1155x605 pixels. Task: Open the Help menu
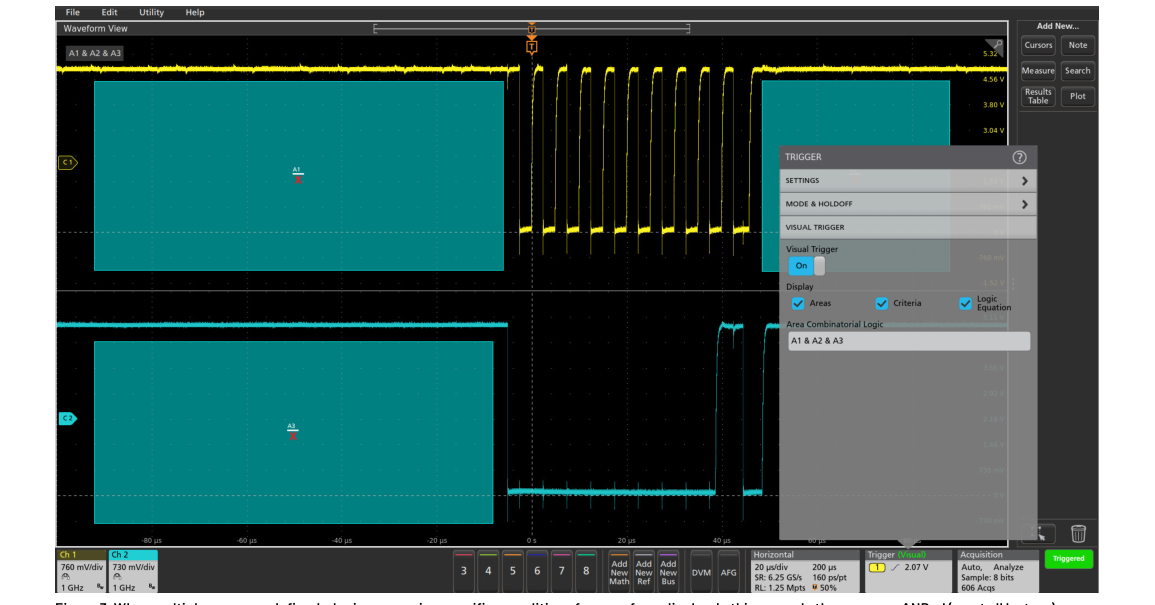click(194, 13)
